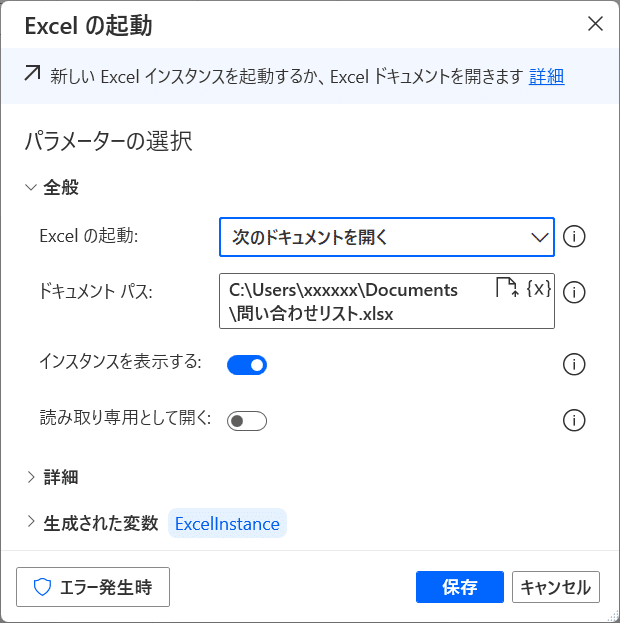This screenshot has height=623, width=620.
Task: Expand the 生成された変数 section
Action: point(31,521)
